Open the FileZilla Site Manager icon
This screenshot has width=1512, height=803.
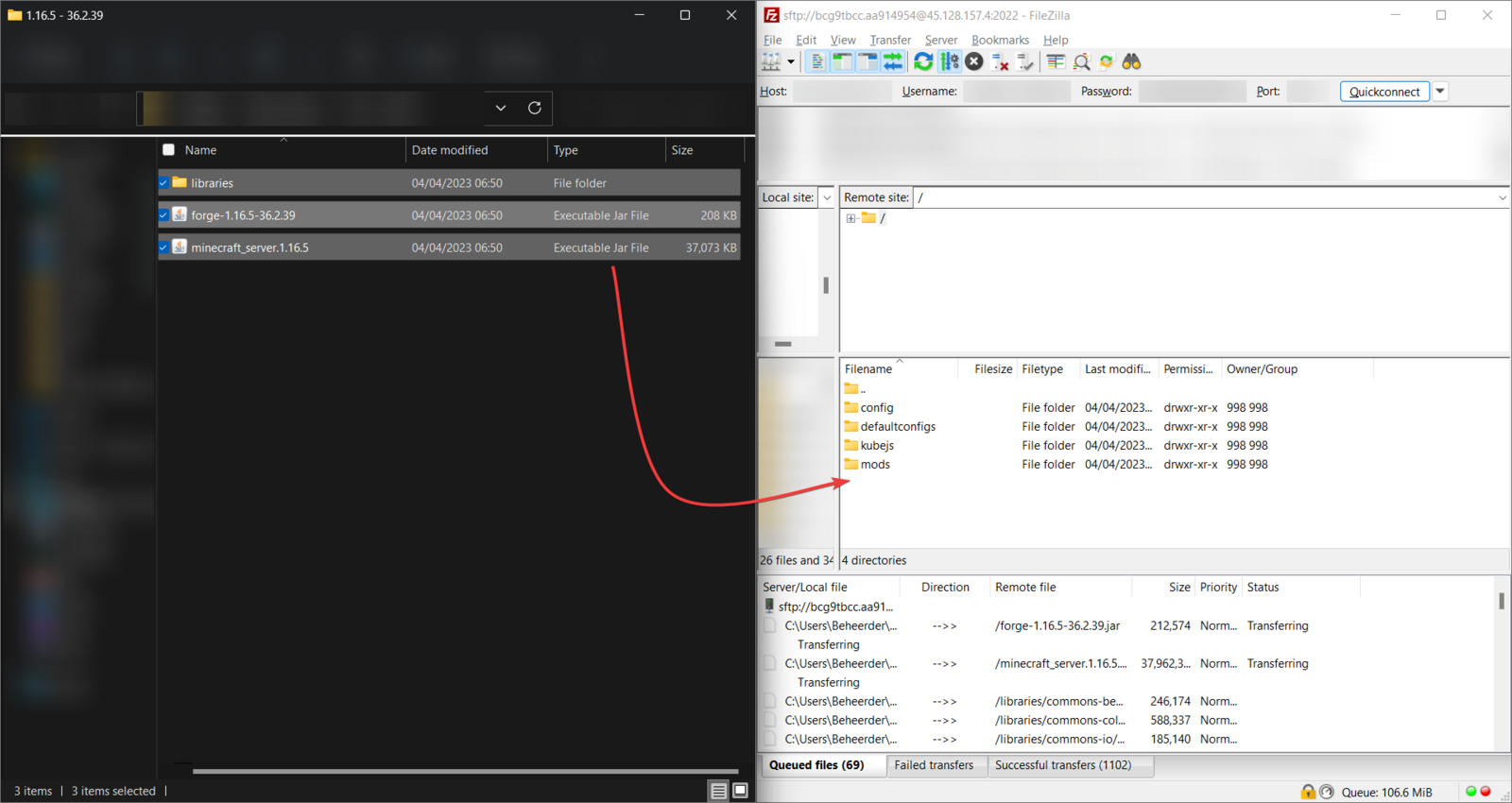(772, 62)
